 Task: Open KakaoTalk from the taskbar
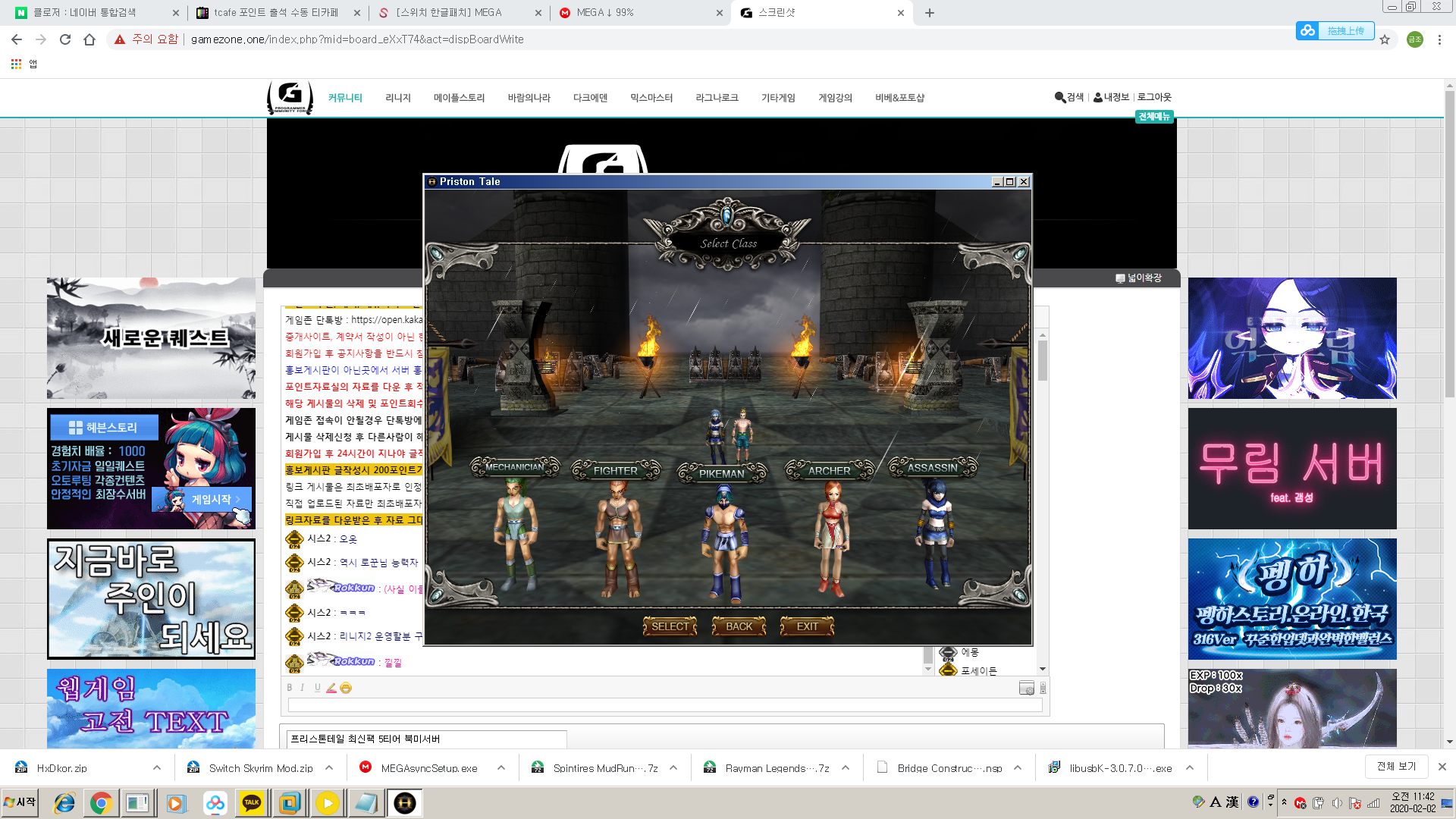pyautogui.click(x=252, y=802)
